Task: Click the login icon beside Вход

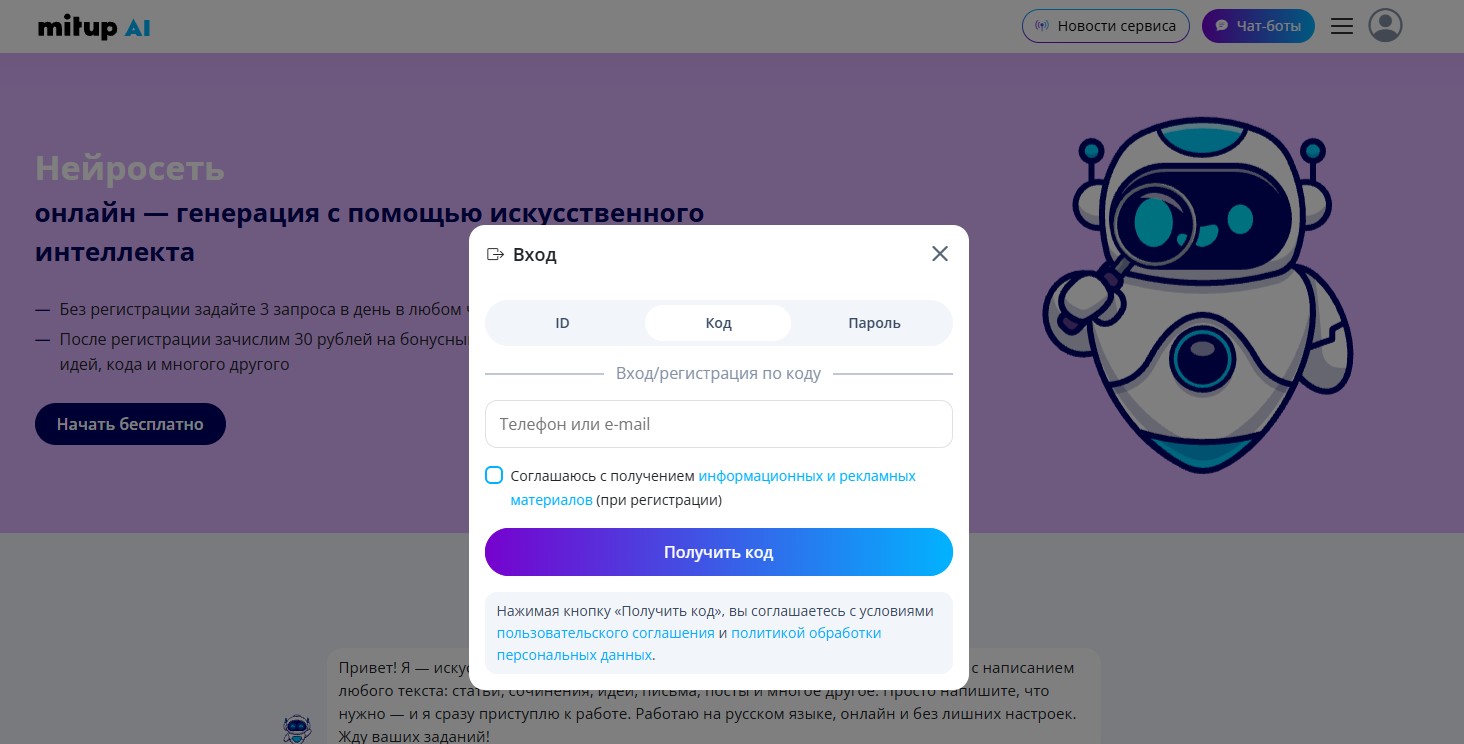Action: 495,254
